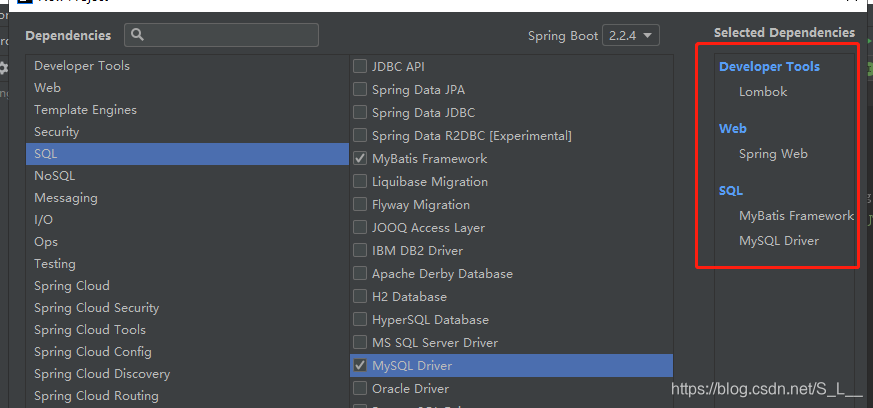
Task: Check the IBM DB2 Driver box
Action: (x=360, y=250)
